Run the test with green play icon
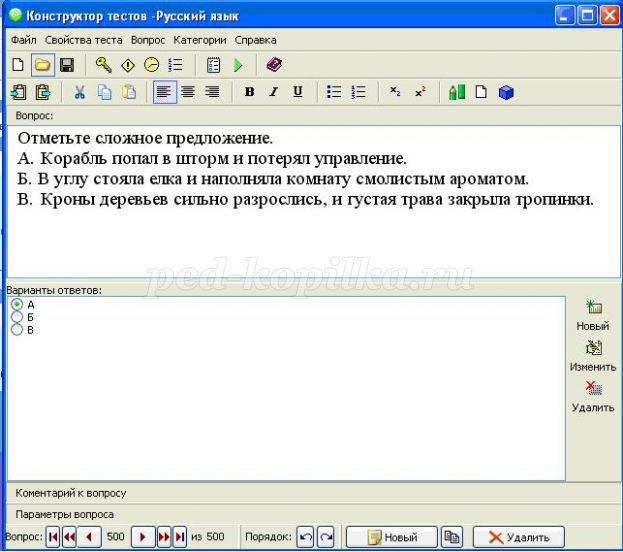 click(x=238, y=65)
